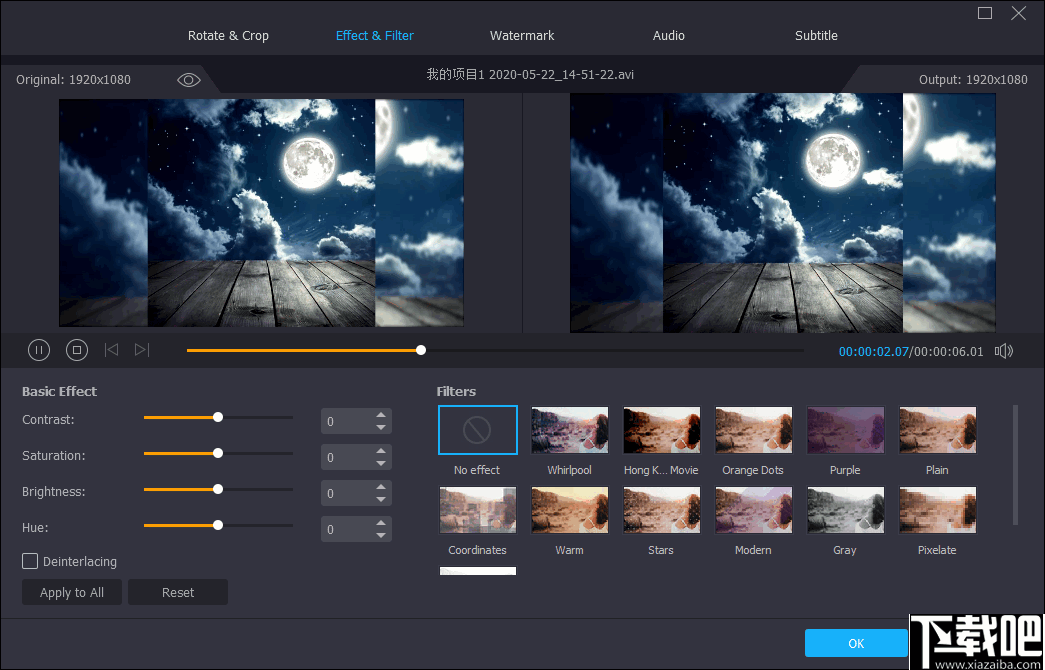Viewport: 1045px width, 670px height.
Task: Decrease Saturation value with down arrow
Action: pyautogui.click(x=381, y=464)
